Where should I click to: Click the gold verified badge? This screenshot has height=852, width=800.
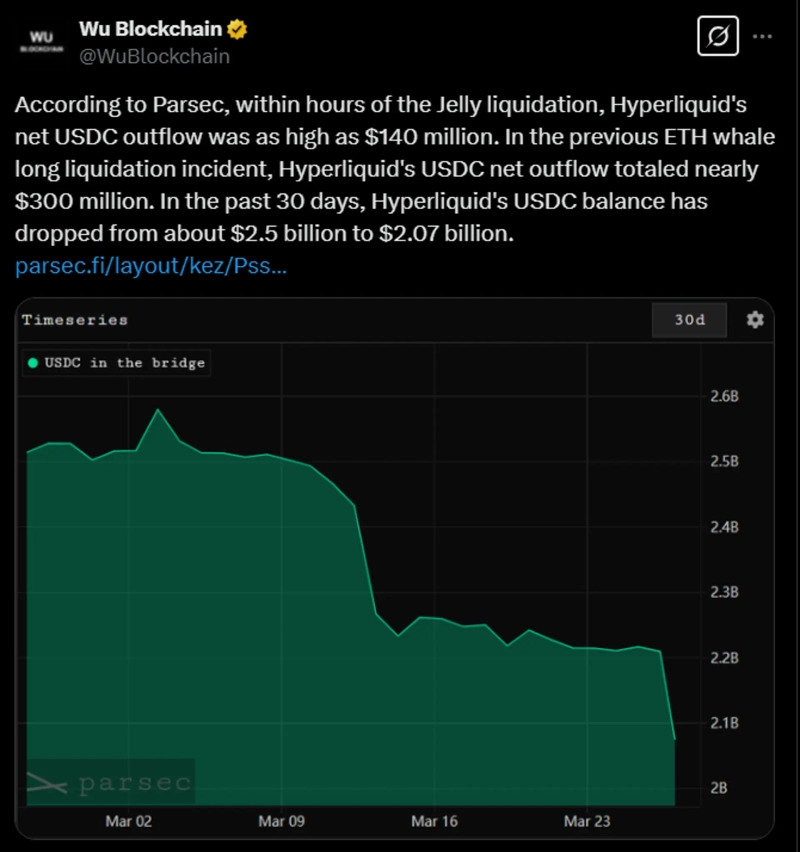(237, 30)
